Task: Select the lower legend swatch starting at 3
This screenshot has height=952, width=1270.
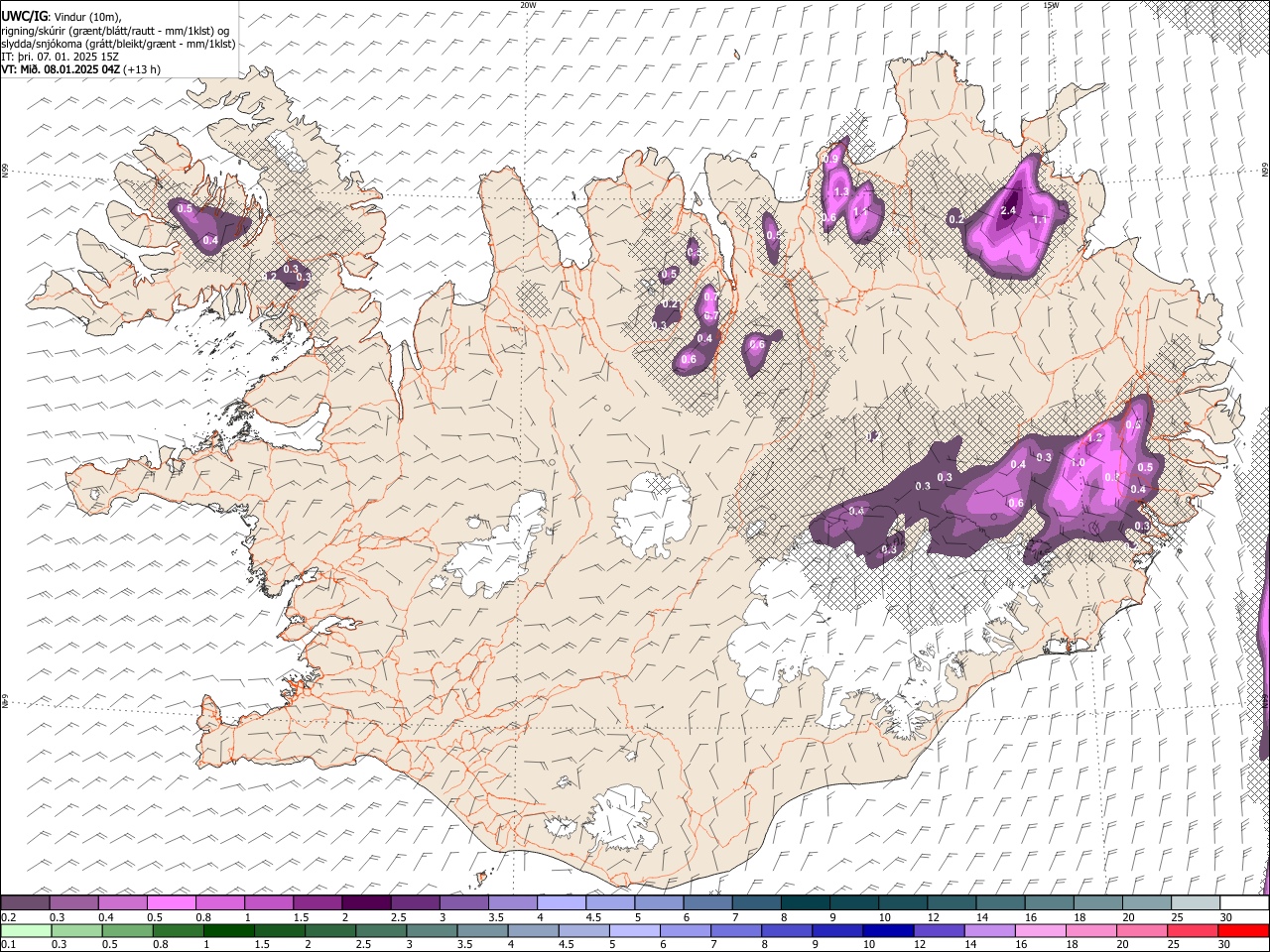Action: point(432,930)
